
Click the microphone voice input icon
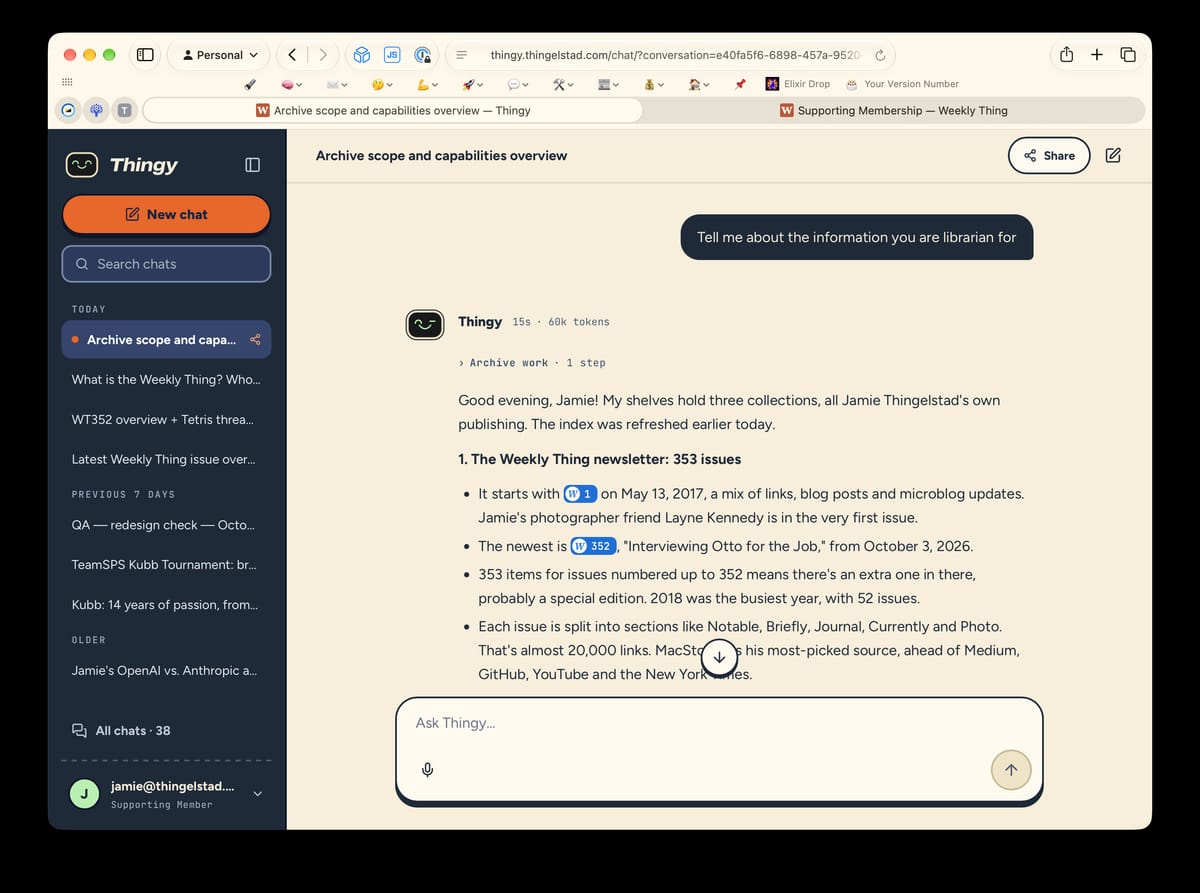(427, 770)
